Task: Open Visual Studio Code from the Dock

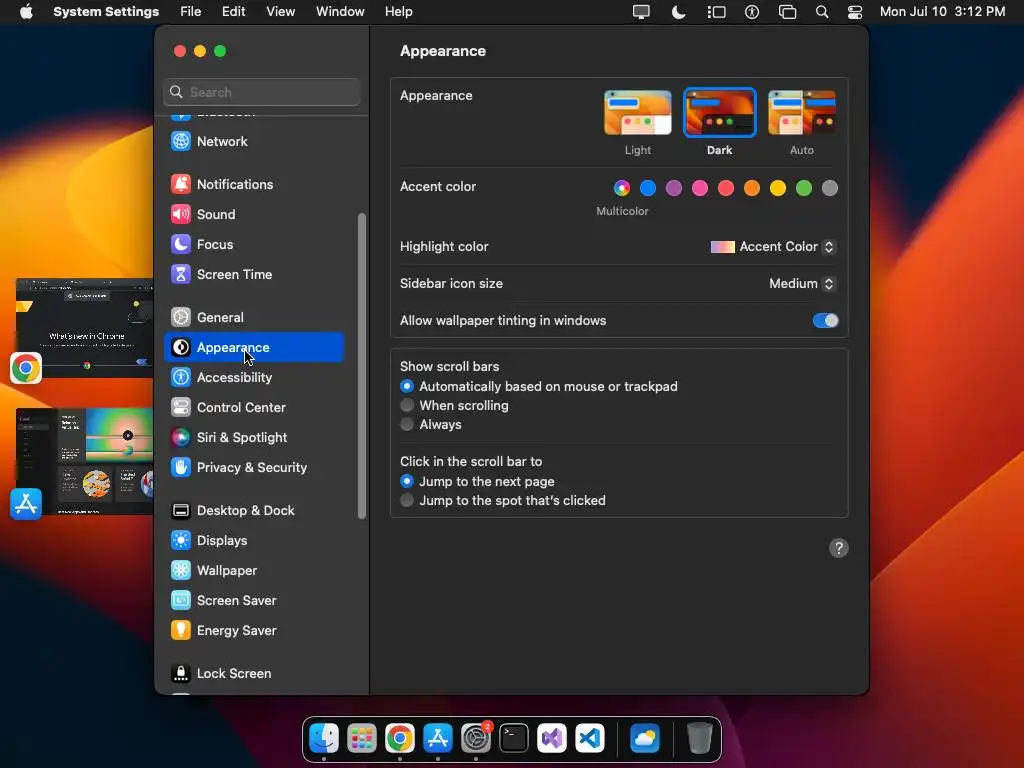Action: [590, 739]
